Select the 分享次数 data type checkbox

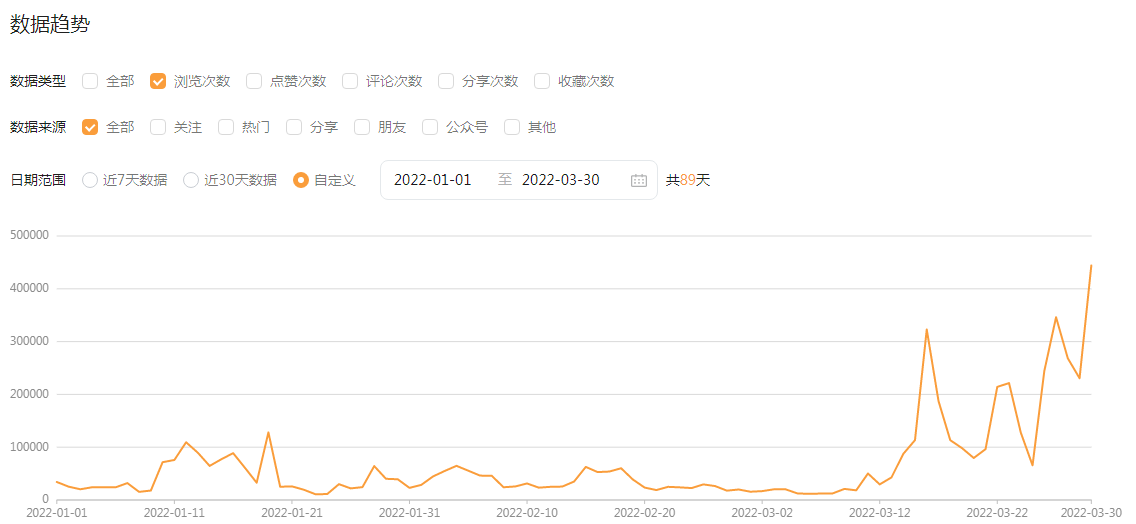(446, 81)
